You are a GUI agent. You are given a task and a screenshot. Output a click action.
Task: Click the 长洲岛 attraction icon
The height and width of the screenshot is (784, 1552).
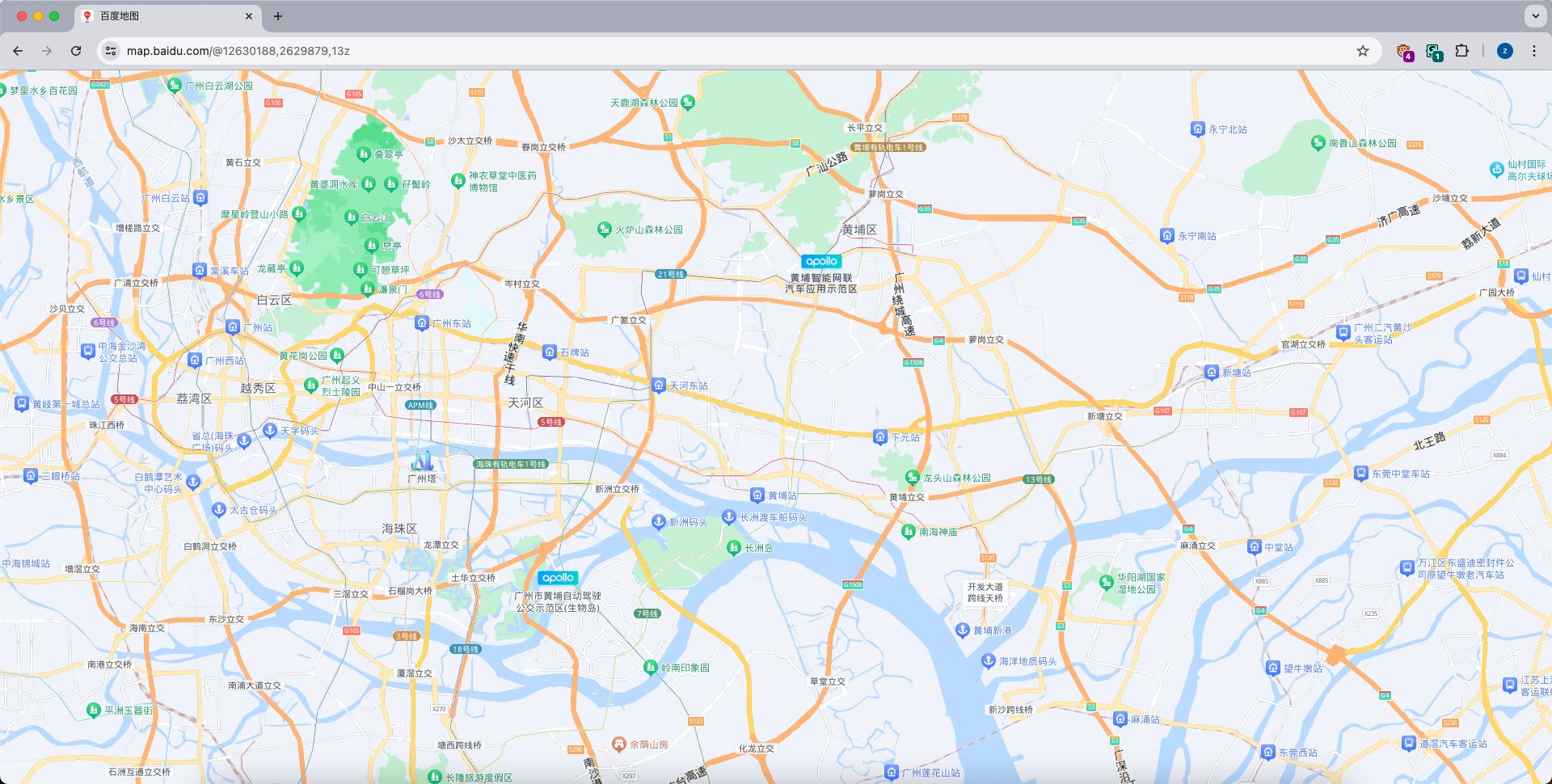[733, 548]
